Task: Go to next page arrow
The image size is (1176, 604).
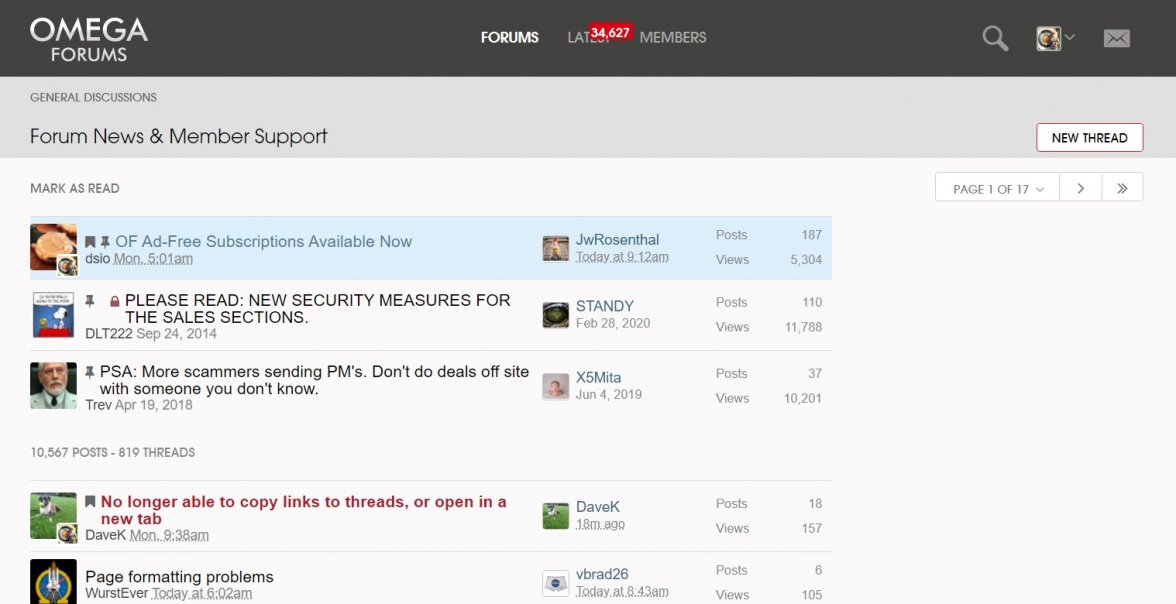Action: (1080, 188)
